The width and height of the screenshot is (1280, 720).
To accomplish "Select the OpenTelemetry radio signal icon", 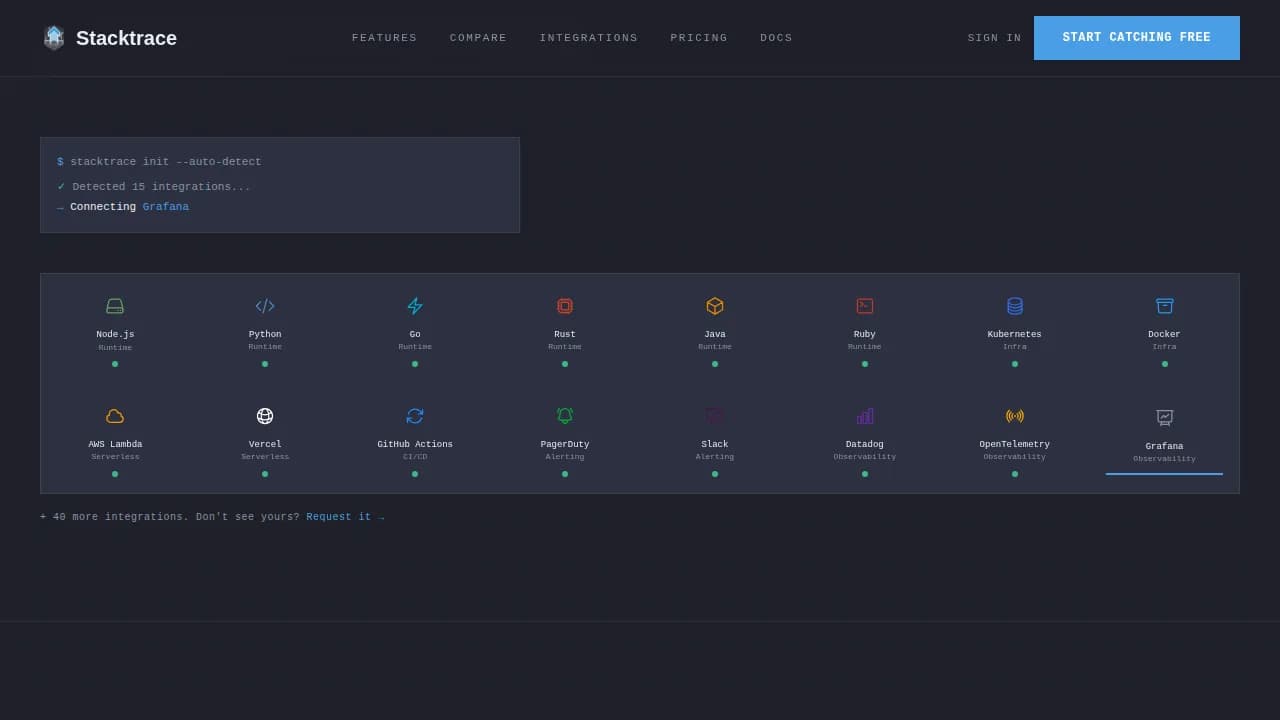I will pyautogui.click(x=1015, y=416).
